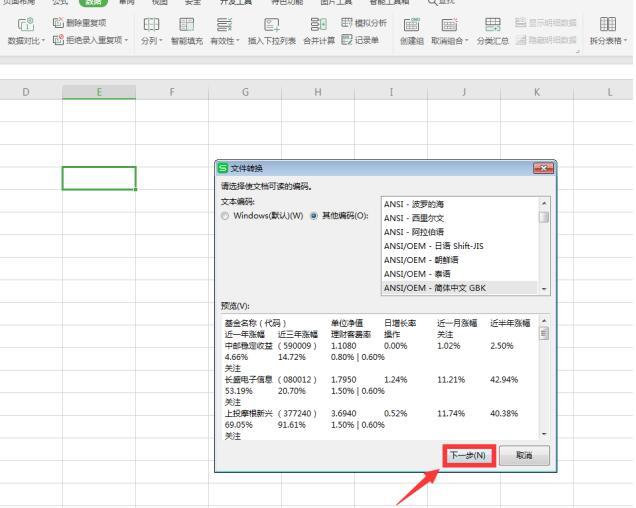The image size is (636, 508).
Task: Click the 拆分表格 split table icon
Action: 608,24
